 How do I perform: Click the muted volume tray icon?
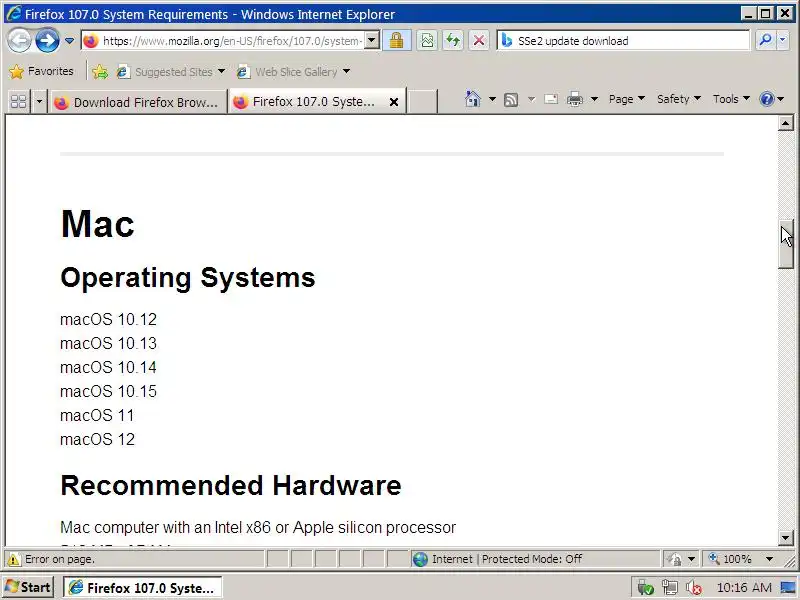[694, 588]
